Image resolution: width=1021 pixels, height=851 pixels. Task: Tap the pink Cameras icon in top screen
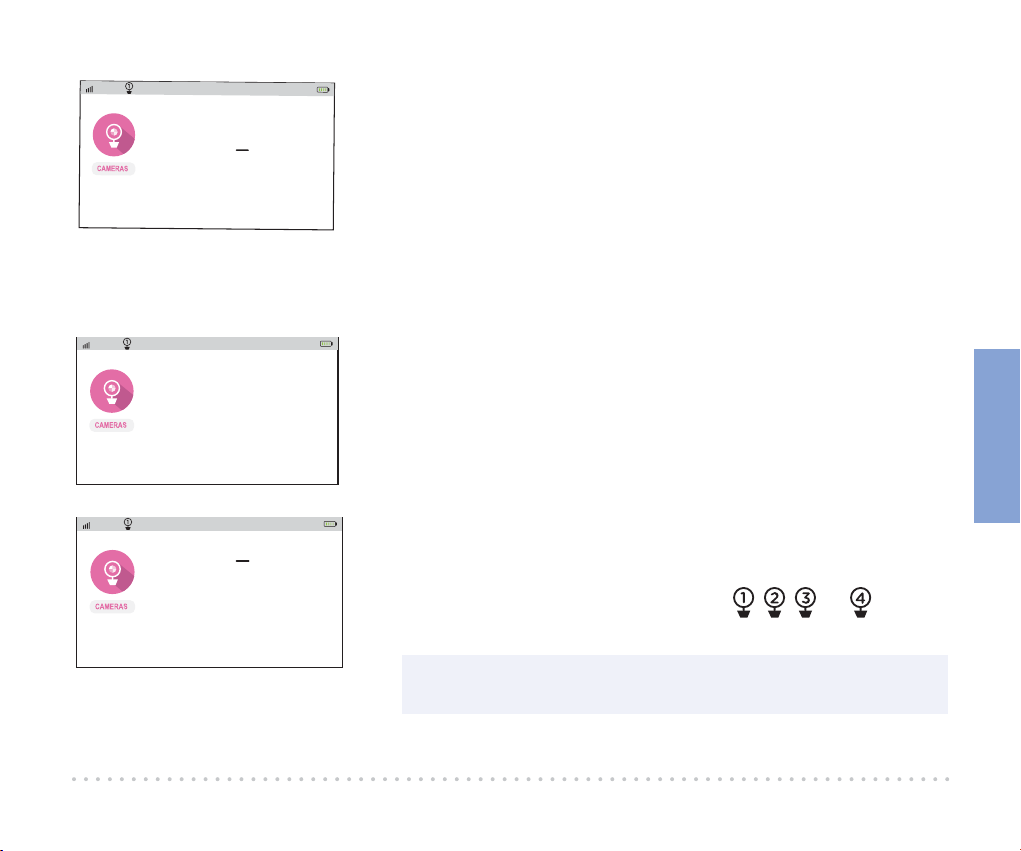coord(114,135)
